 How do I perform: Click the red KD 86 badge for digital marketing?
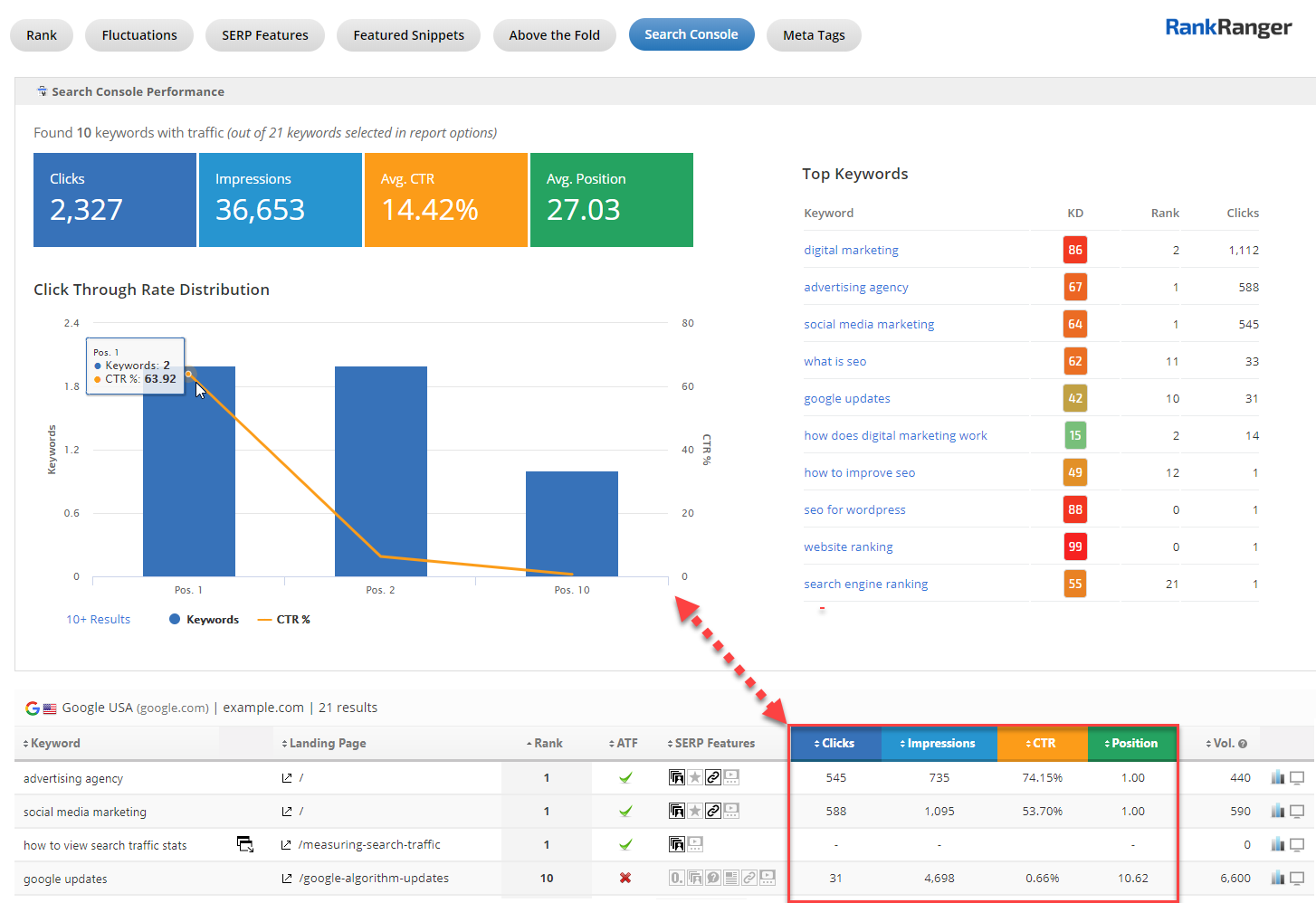click(1074, 251)
